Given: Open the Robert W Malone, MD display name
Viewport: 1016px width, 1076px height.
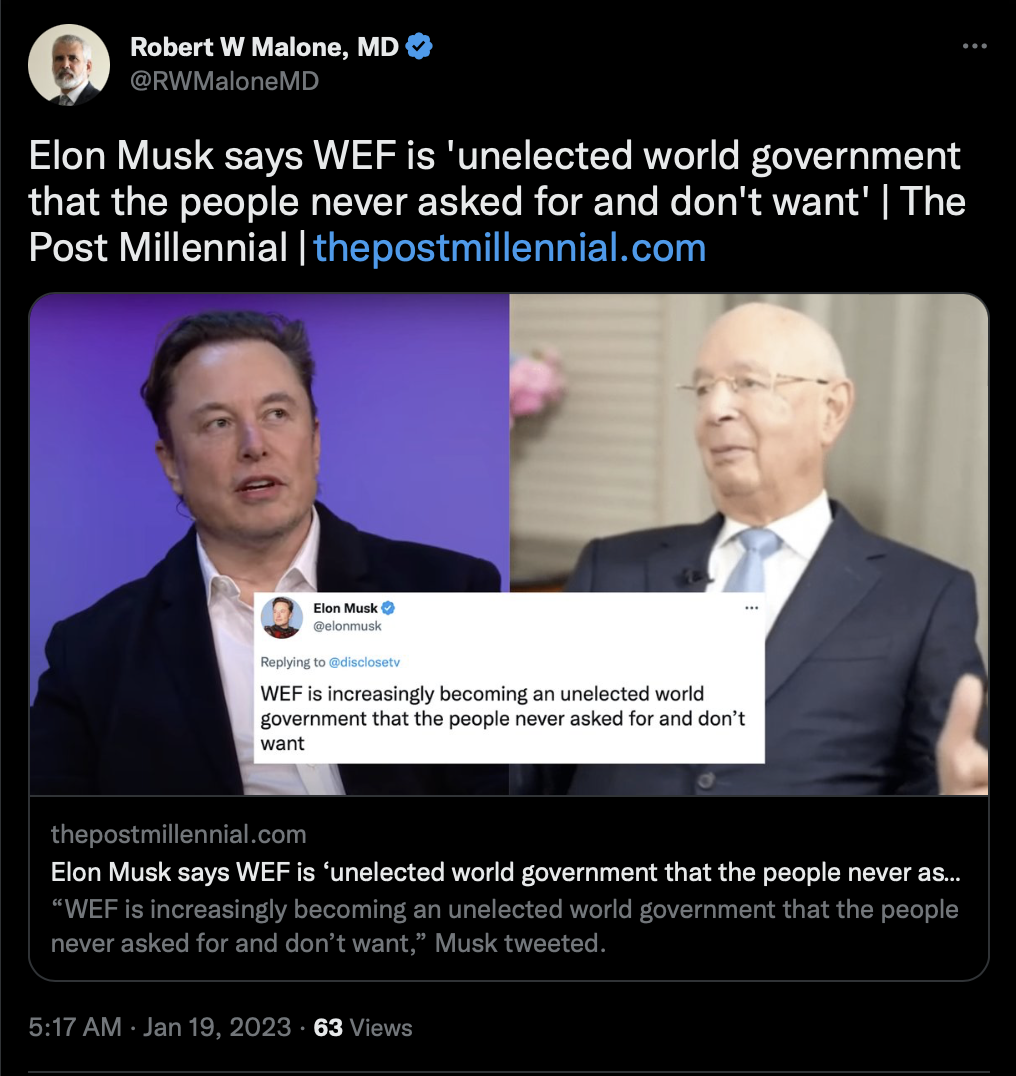Looking at the screenshot, I should (x=264, y=47).
